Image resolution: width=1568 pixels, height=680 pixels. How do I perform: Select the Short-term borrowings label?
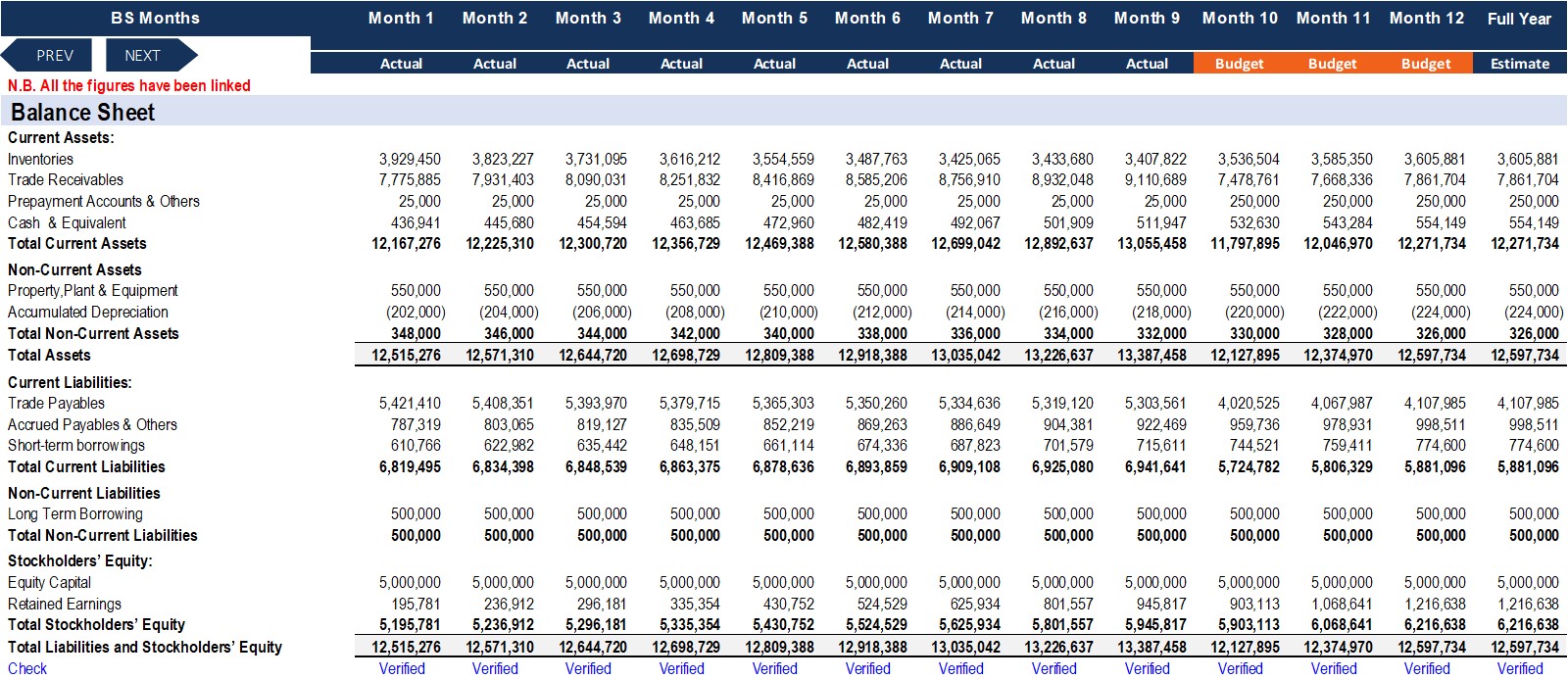(x=75, y=445)
